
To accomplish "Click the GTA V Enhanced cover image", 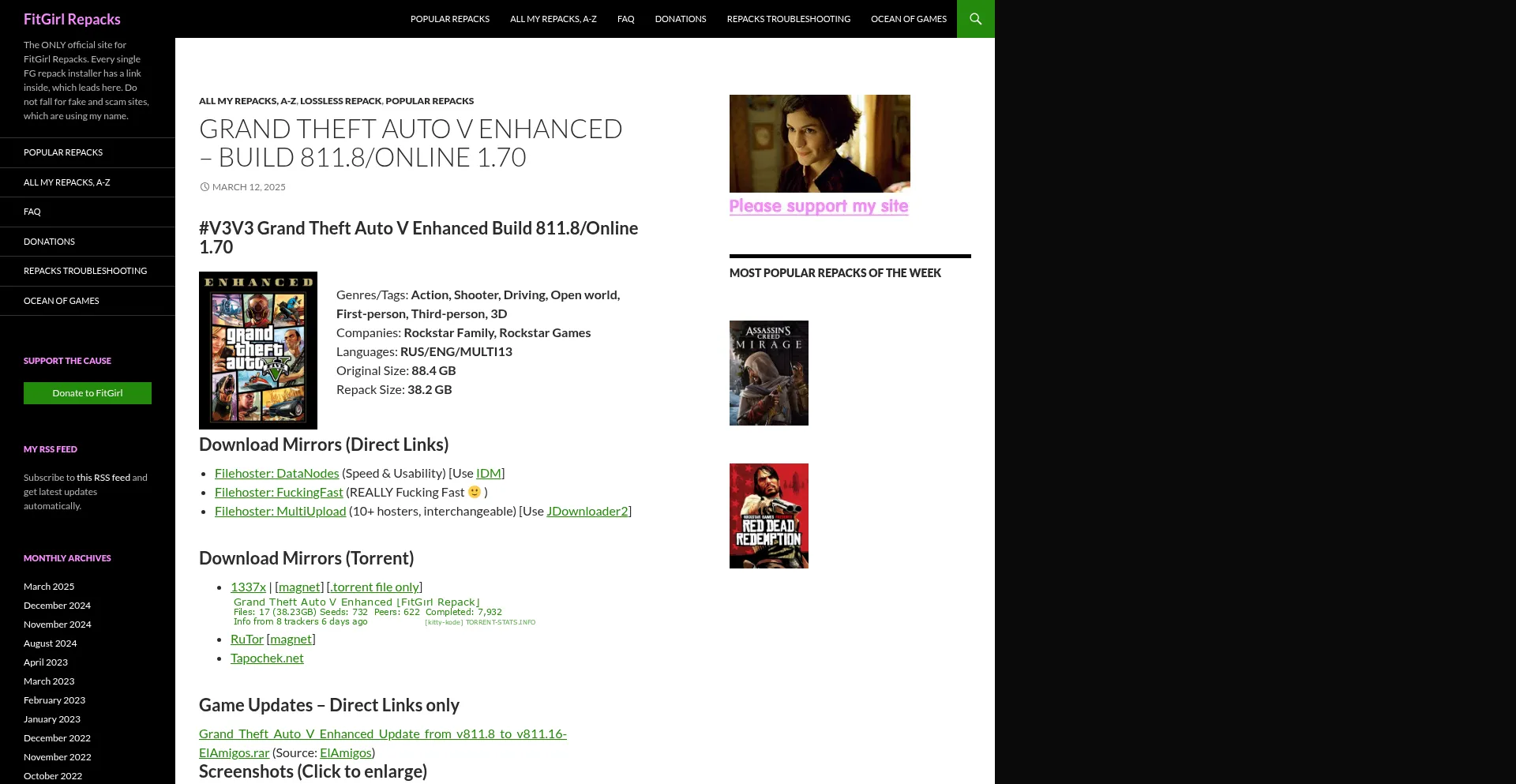I will pyautogui.click(x=257, y=351).
